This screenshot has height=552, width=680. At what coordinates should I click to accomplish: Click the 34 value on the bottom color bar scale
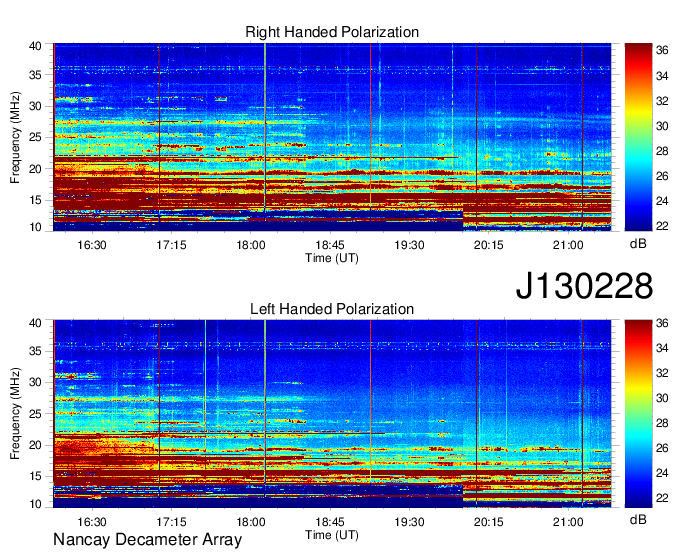(662, 348)
